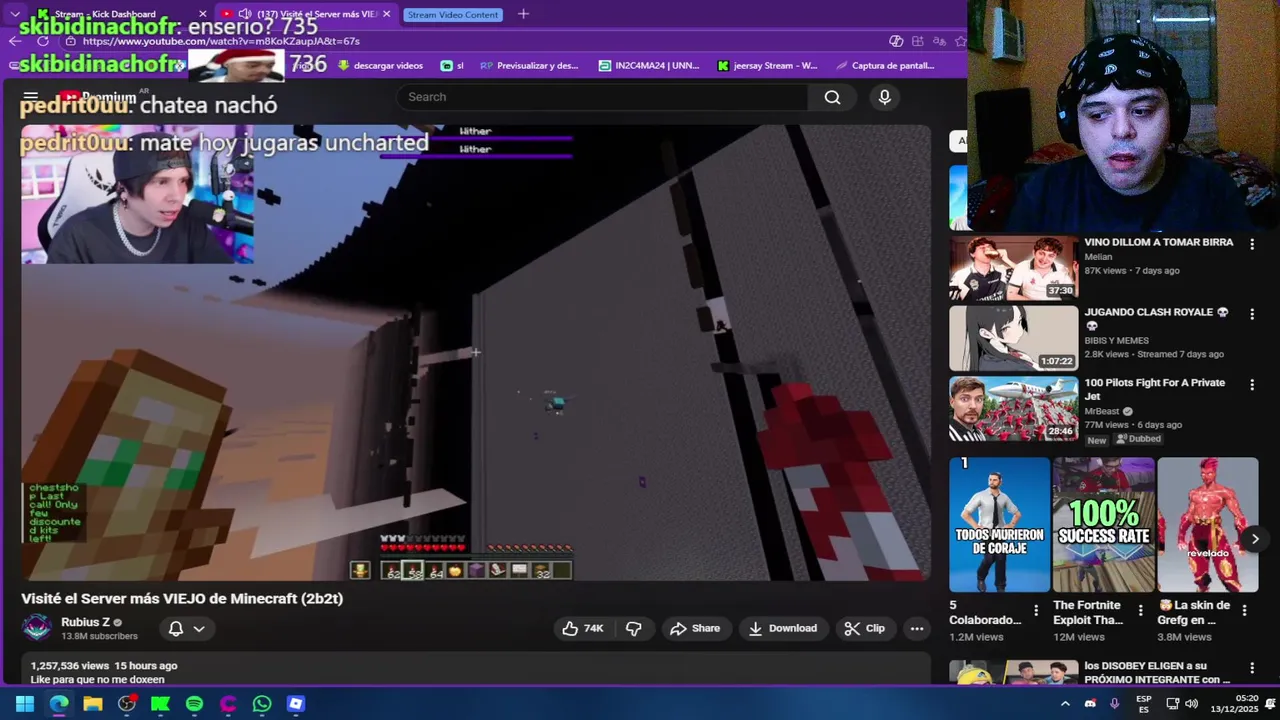This screenshot has width=1280, height=720.
Task: Open options for '100 Pilots Fight' video
Action: coord(1251,384)
